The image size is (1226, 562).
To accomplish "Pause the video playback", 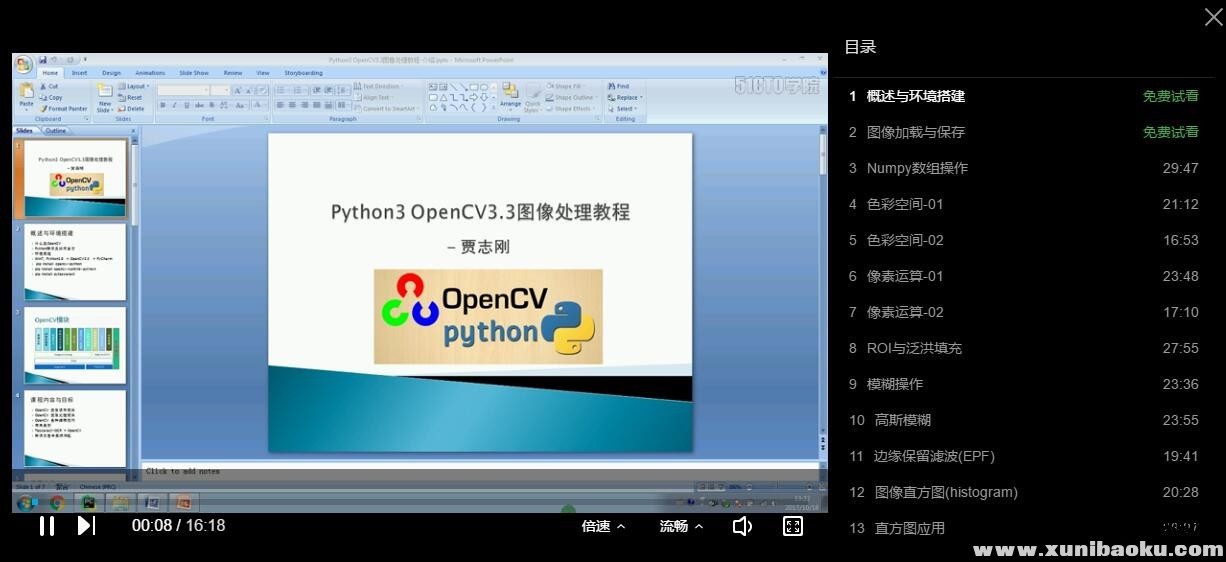I will pos(46,526).
